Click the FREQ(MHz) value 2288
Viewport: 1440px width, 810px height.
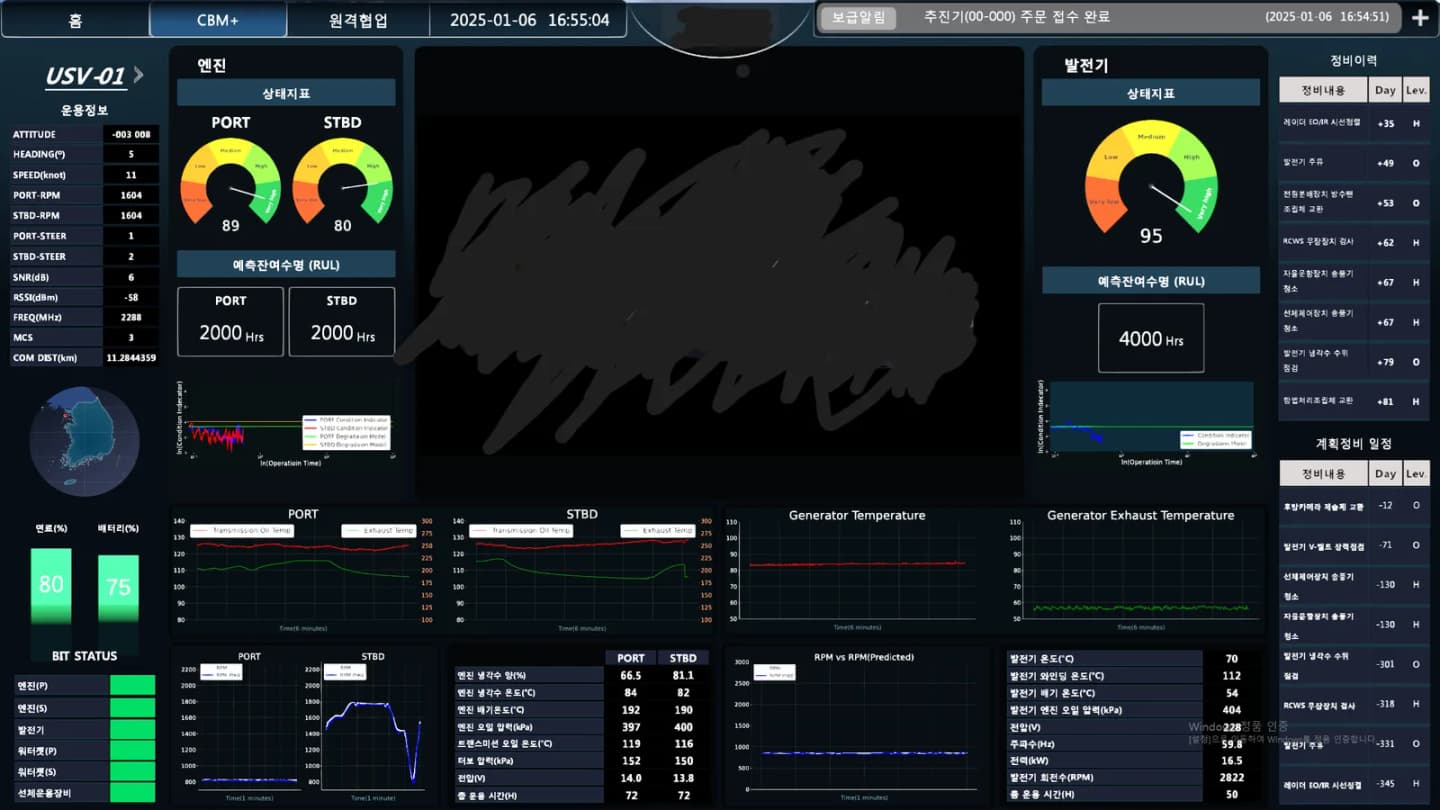(131, 317)
